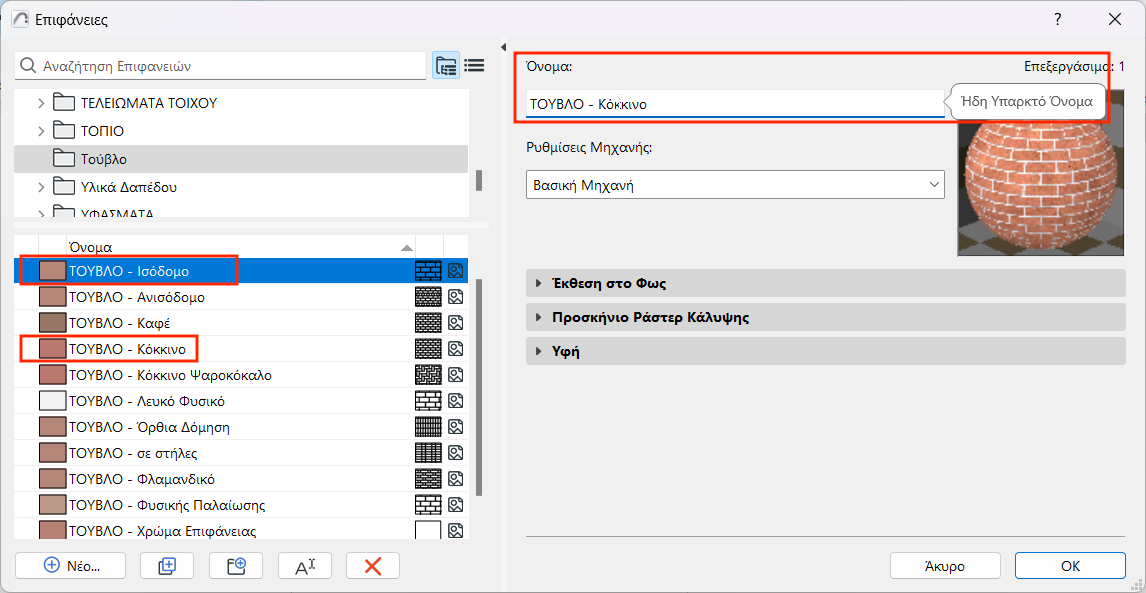Confirm with the OK button
1146x593 pixels.
click(1070, 565)
